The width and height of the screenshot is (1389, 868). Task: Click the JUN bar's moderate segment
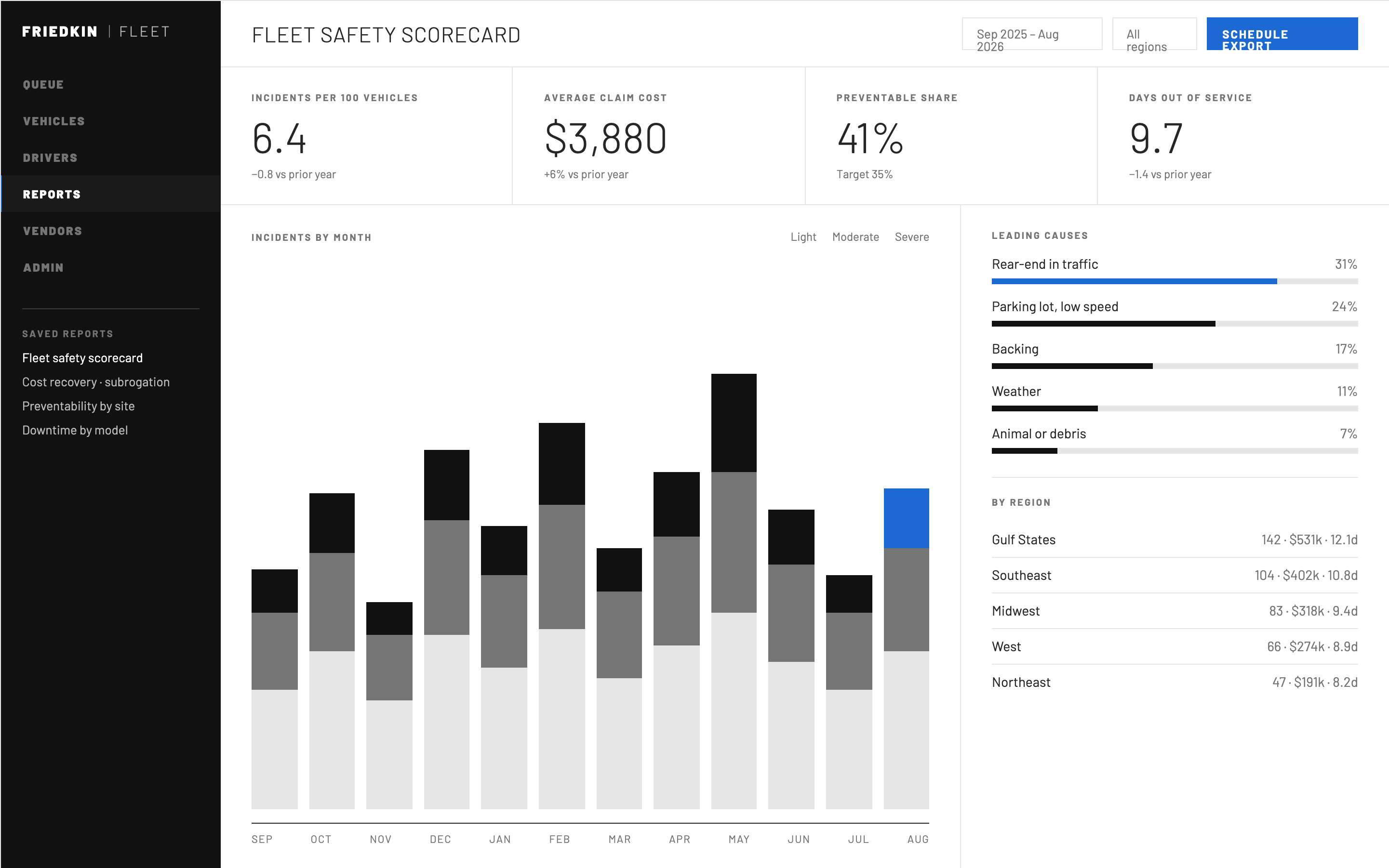point(791,613)
